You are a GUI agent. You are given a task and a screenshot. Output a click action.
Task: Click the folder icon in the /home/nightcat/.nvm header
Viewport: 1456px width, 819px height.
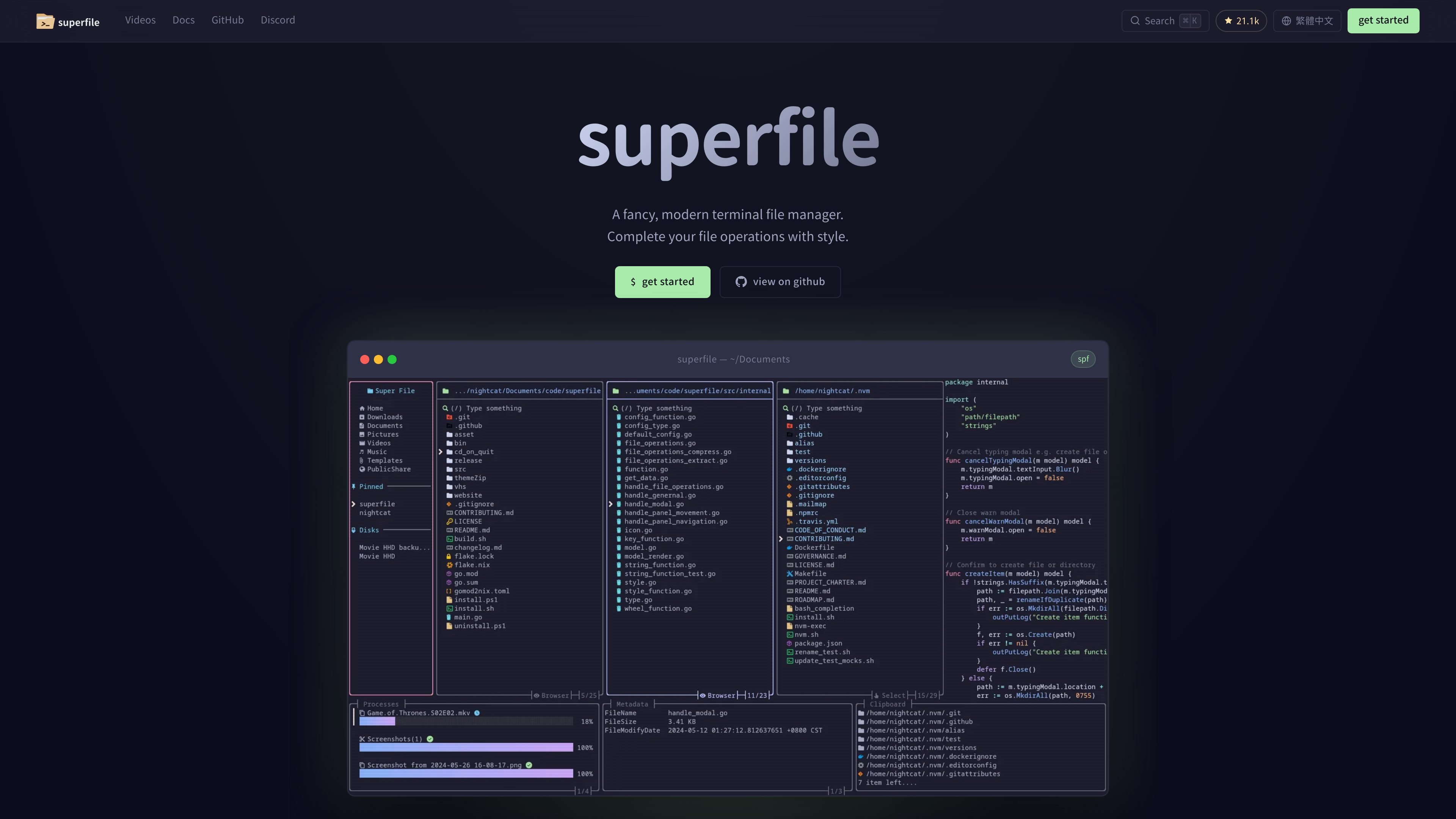(x=786, y=391)
